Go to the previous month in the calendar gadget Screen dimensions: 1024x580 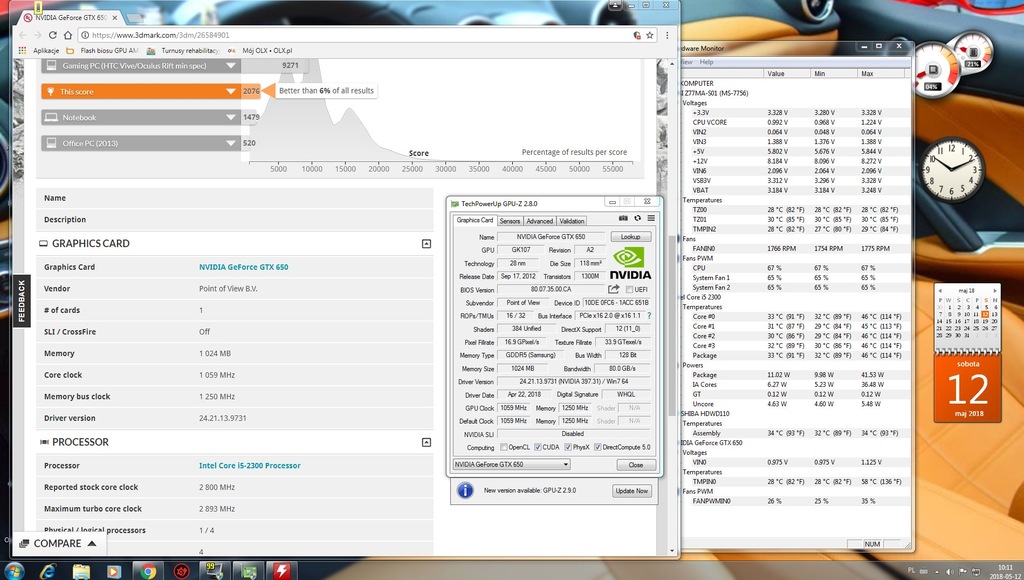[x=940, y=290]
